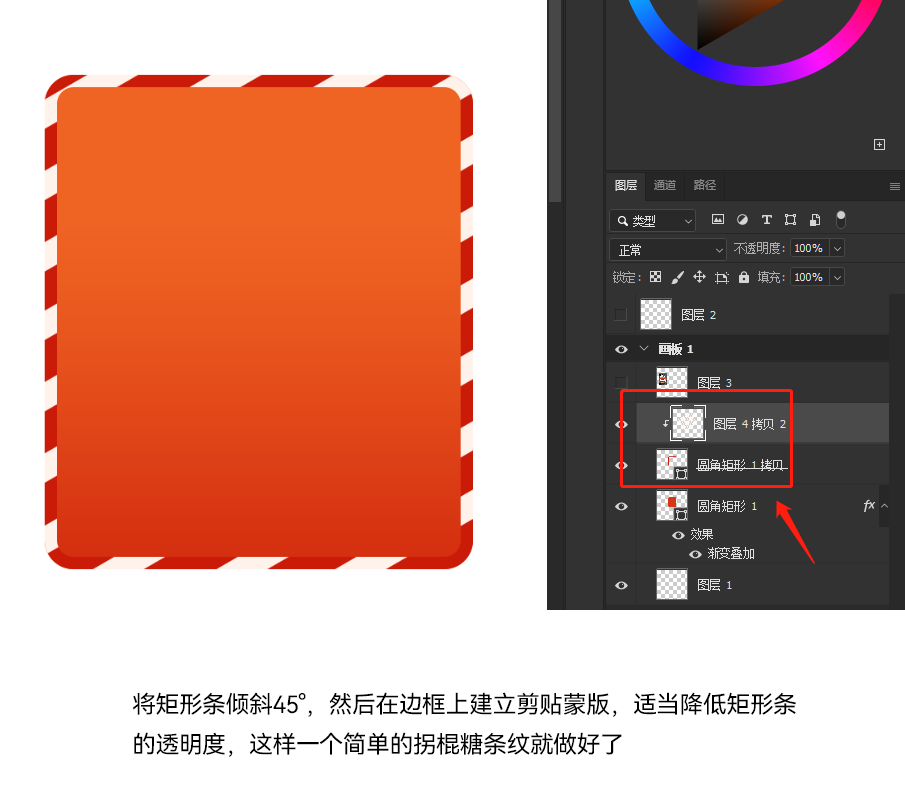Click the 图层 1 layer name

(x=715, y=586)
